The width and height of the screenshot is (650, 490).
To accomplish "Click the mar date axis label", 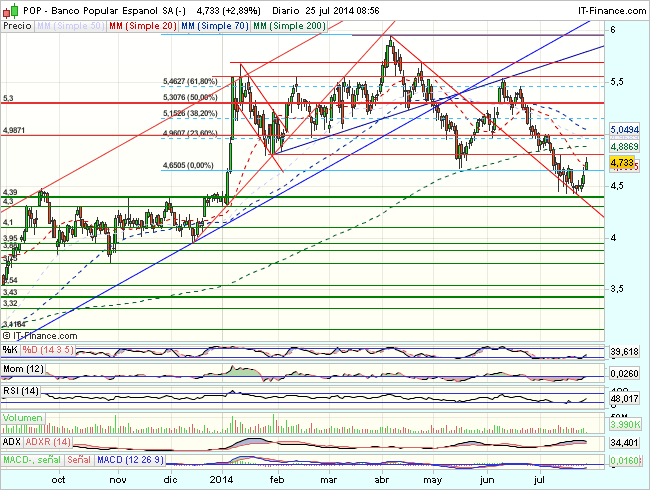I will (x=329, y=480).
